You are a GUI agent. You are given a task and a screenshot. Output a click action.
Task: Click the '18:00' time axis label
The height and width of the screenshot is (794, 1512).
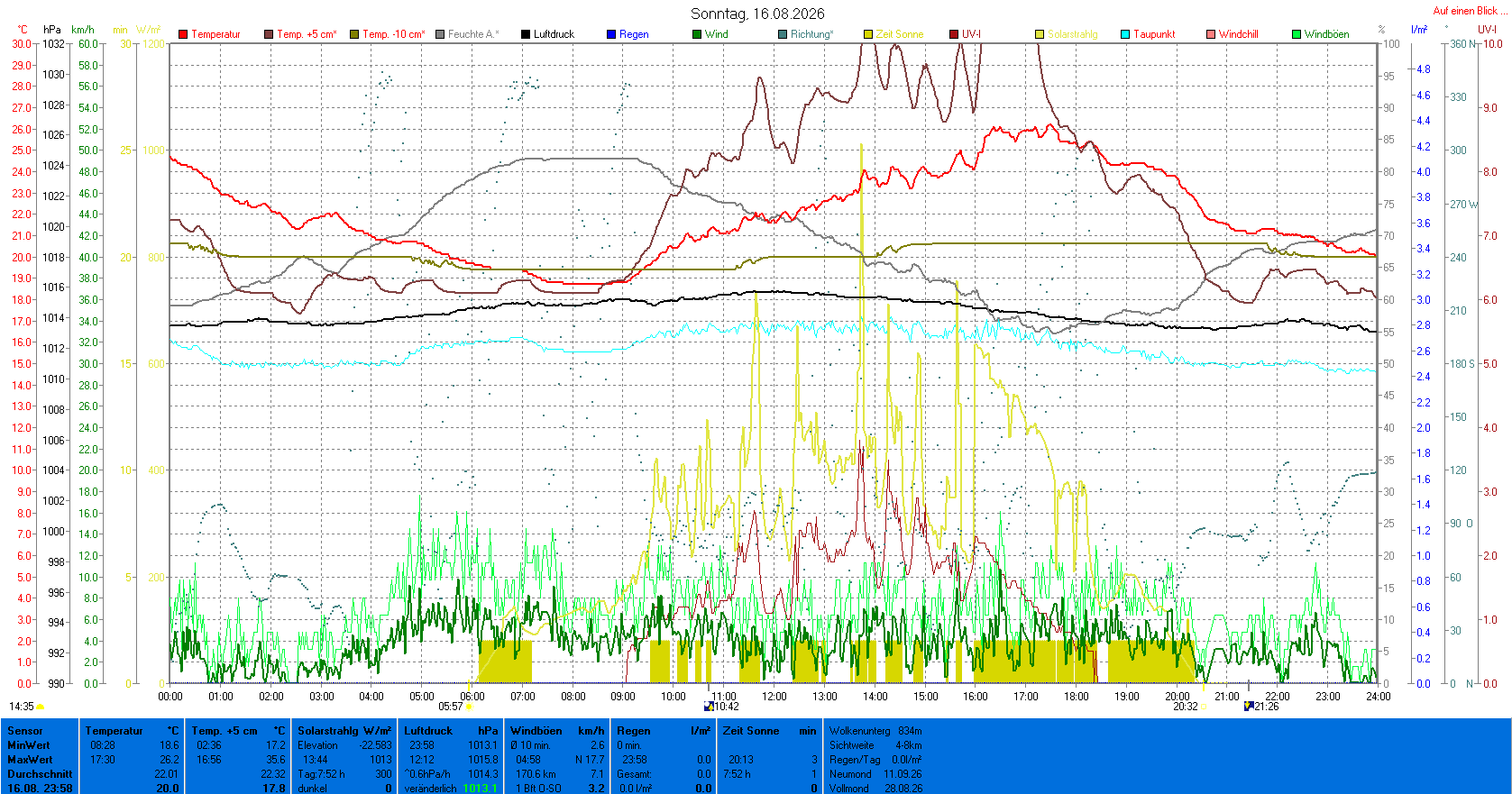tap(1077, 696)
